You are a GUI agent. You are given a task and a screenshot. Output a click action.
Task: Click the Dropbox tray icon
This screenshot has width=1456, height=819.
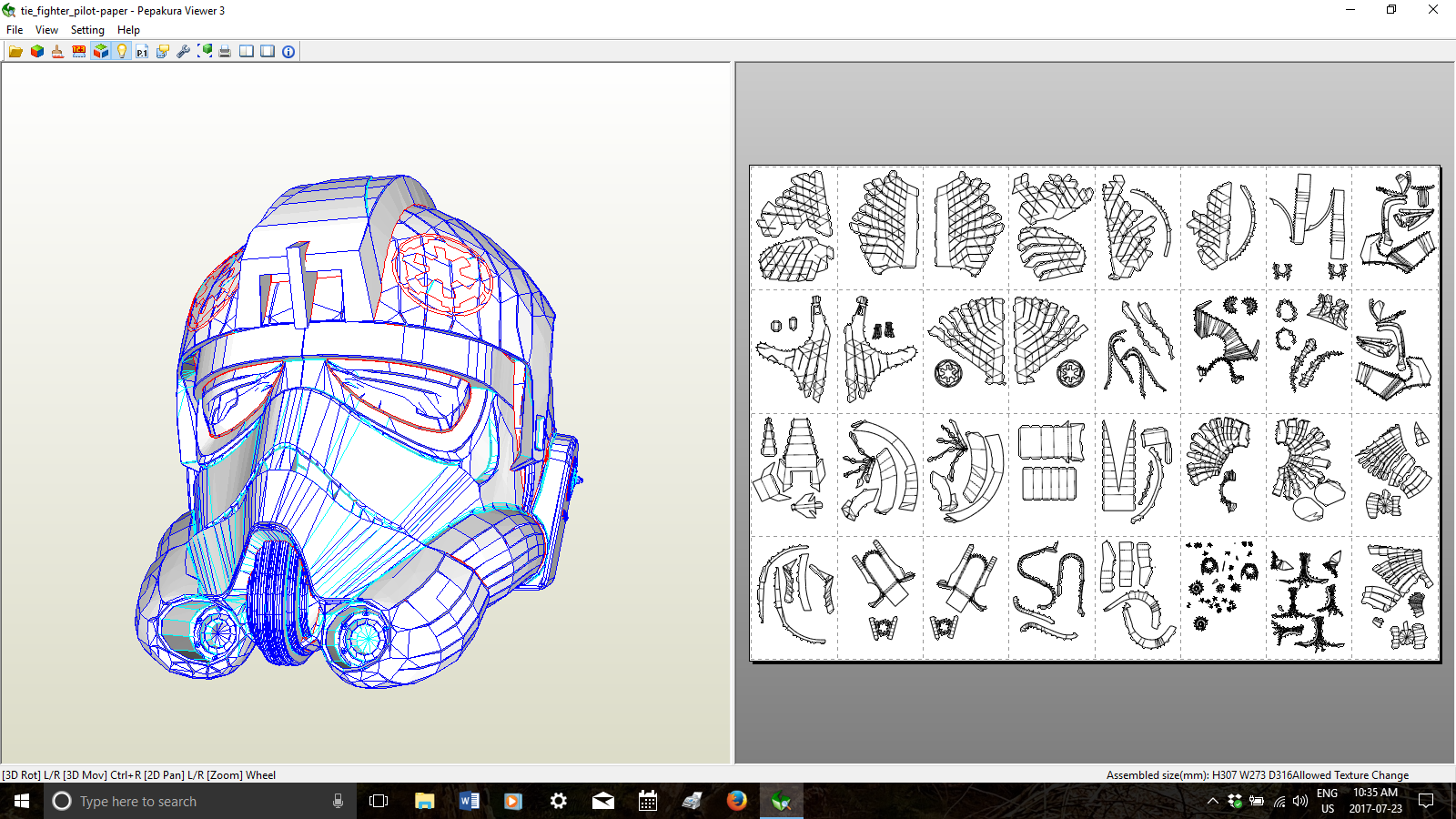tap(1235, 801)
